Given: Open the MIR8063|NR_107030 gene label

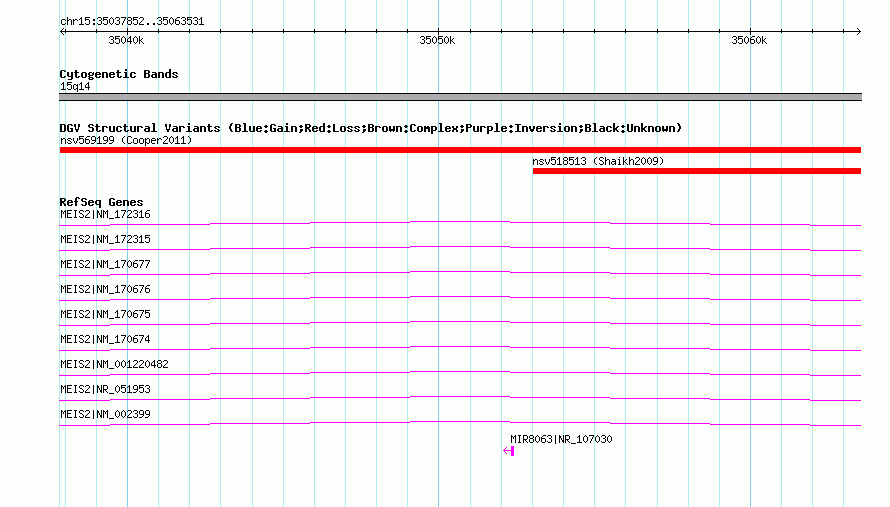Looking at the screenshot, I should (x=561, y=439).
